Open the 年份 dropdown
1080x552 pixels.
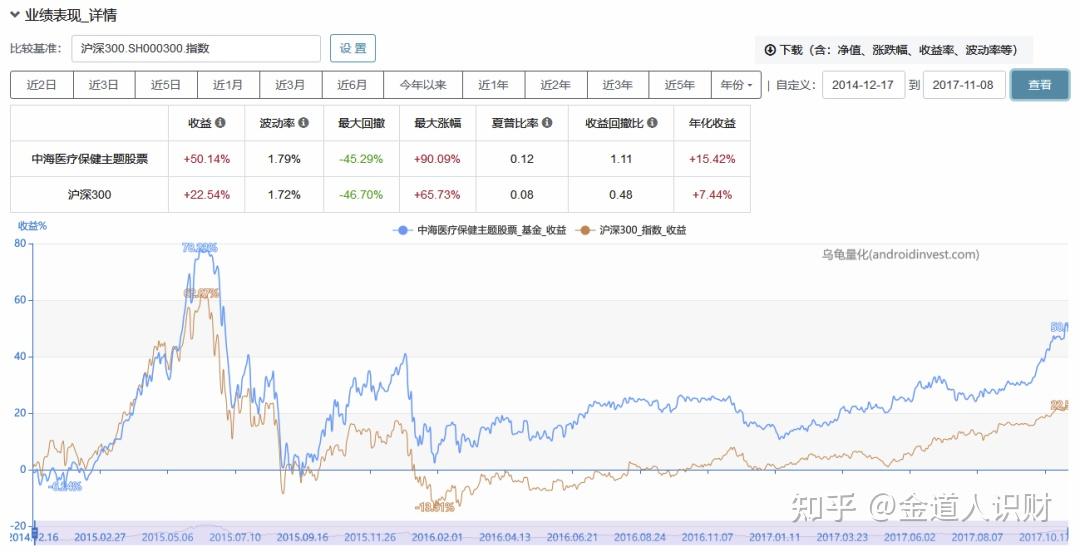736,85
